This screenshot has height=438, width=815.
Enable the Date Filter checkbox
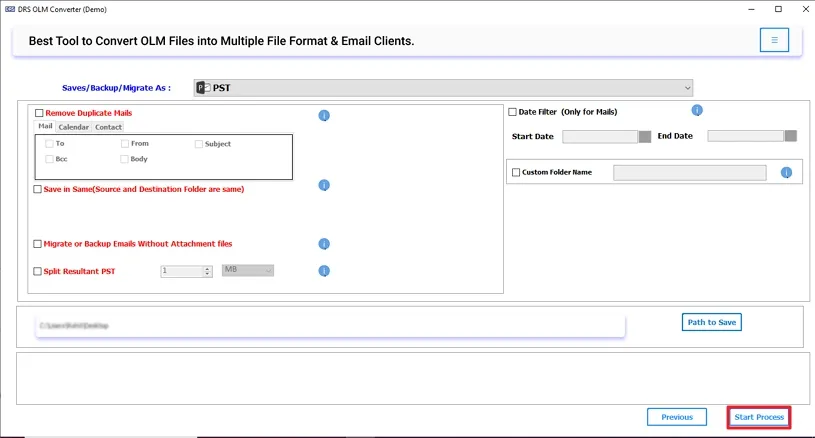point(513,112)
